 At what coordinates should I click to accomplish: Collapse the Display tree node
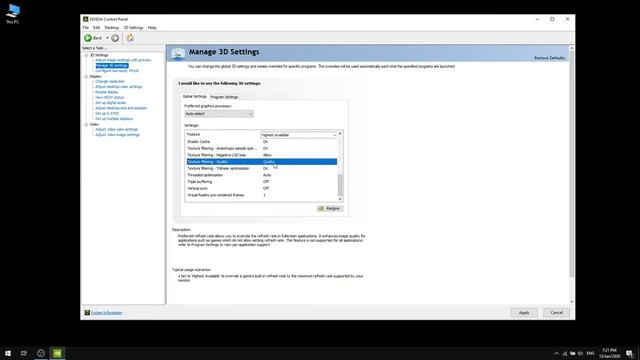pyautogui.click(x=86, y=76)
